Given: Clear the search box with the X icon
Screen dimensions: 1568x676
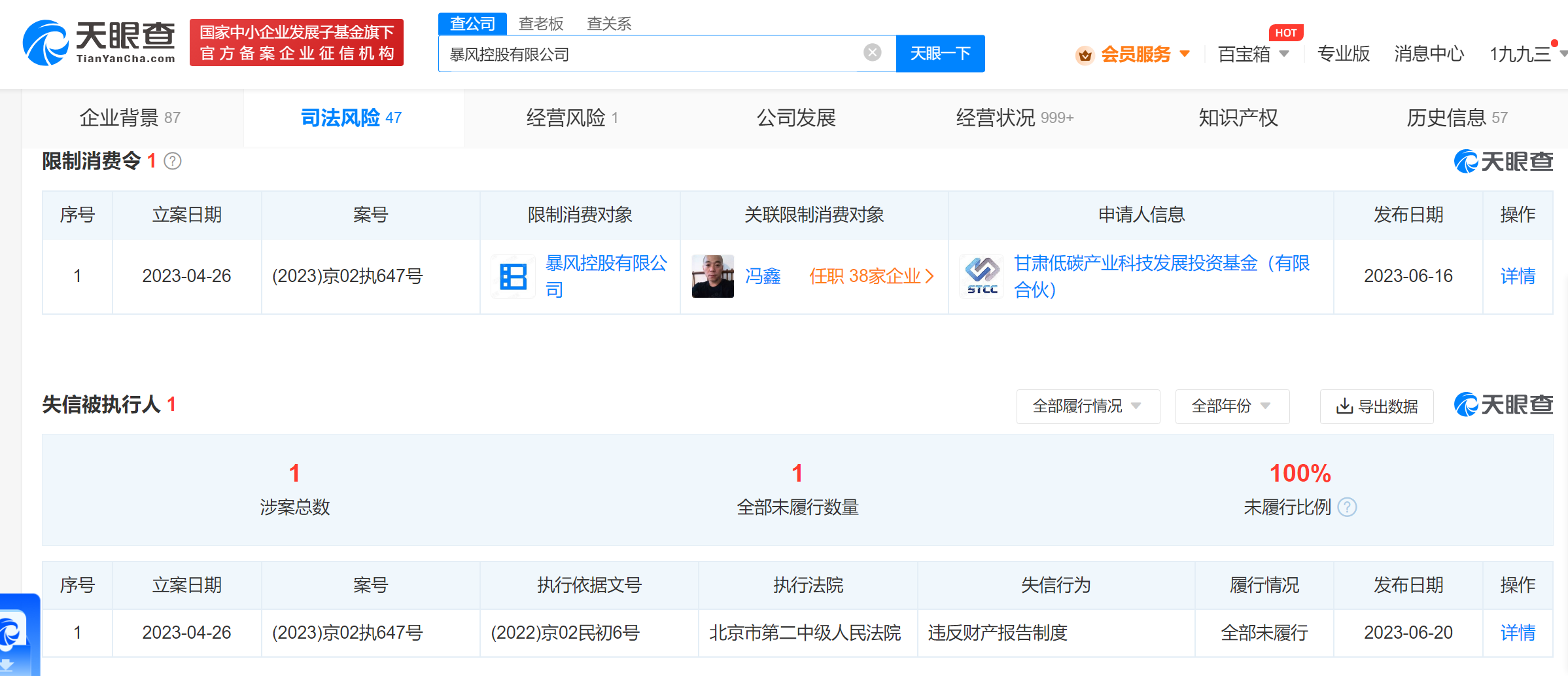Looking at the screenshot, I should click(872, 53).
